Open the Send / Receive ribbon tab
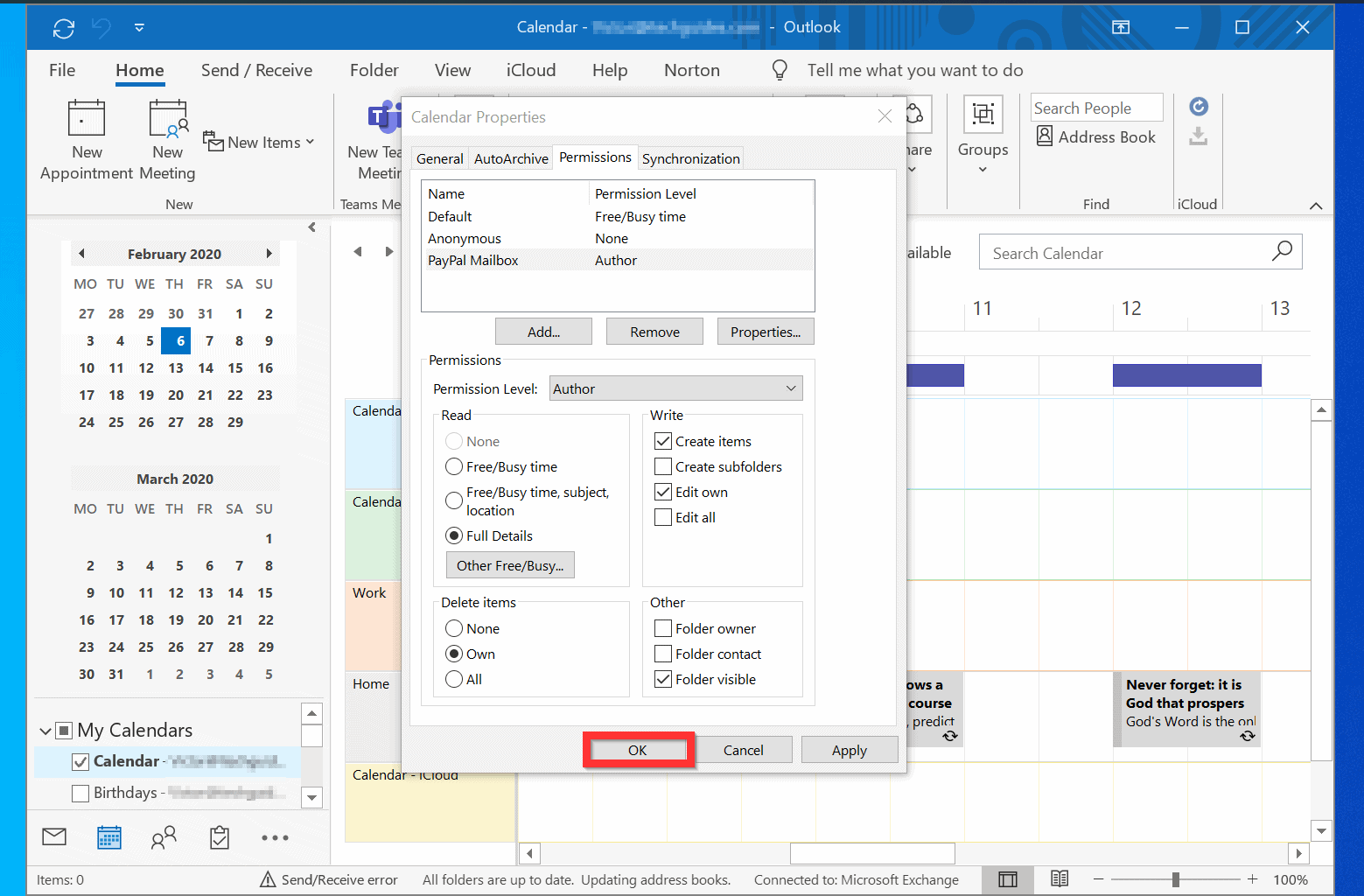Screen dimensions: 1364x896 click(x=256, y=70)
